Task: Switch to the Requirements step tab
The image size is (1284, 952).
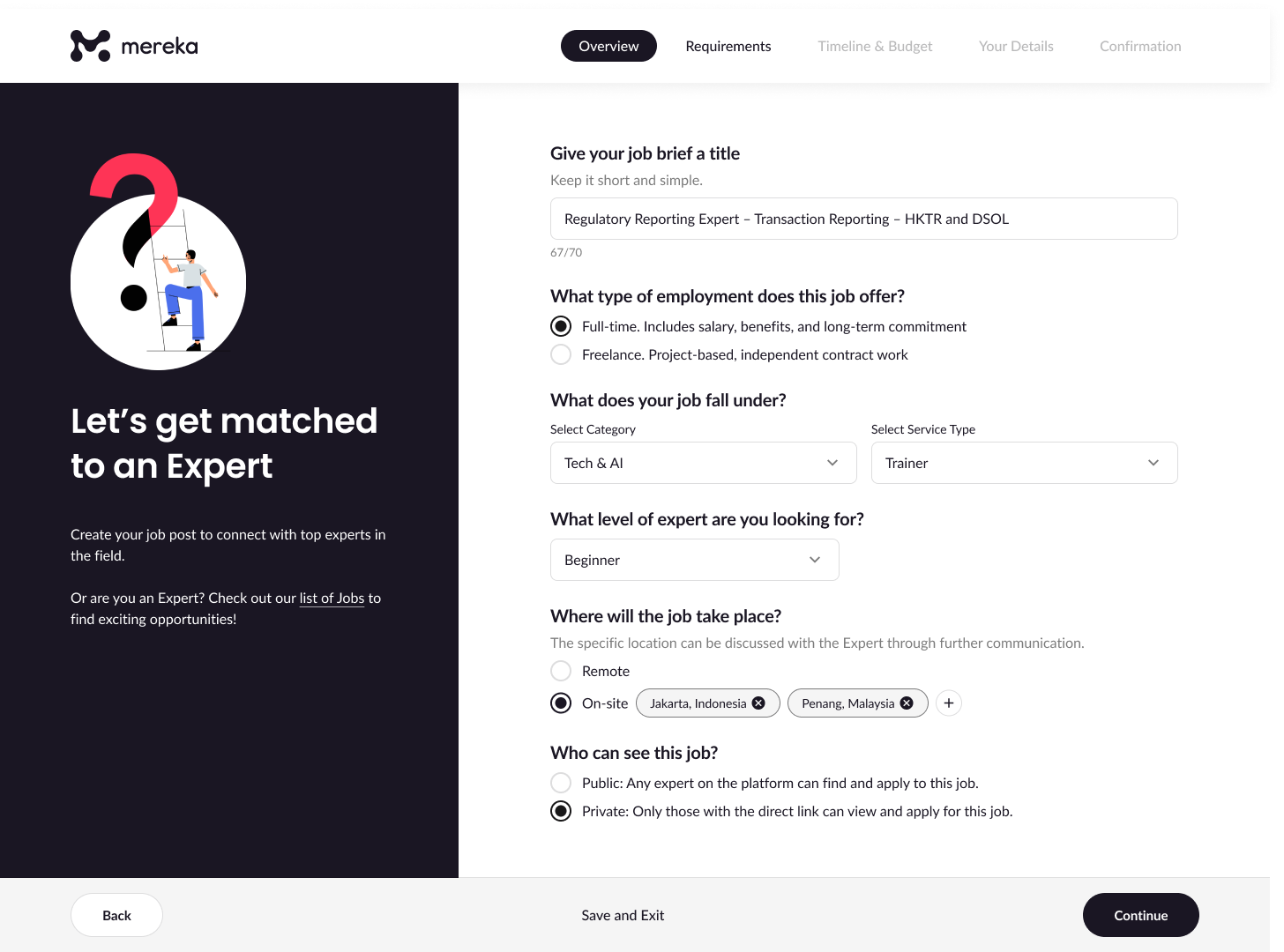Action: point(728,46)
